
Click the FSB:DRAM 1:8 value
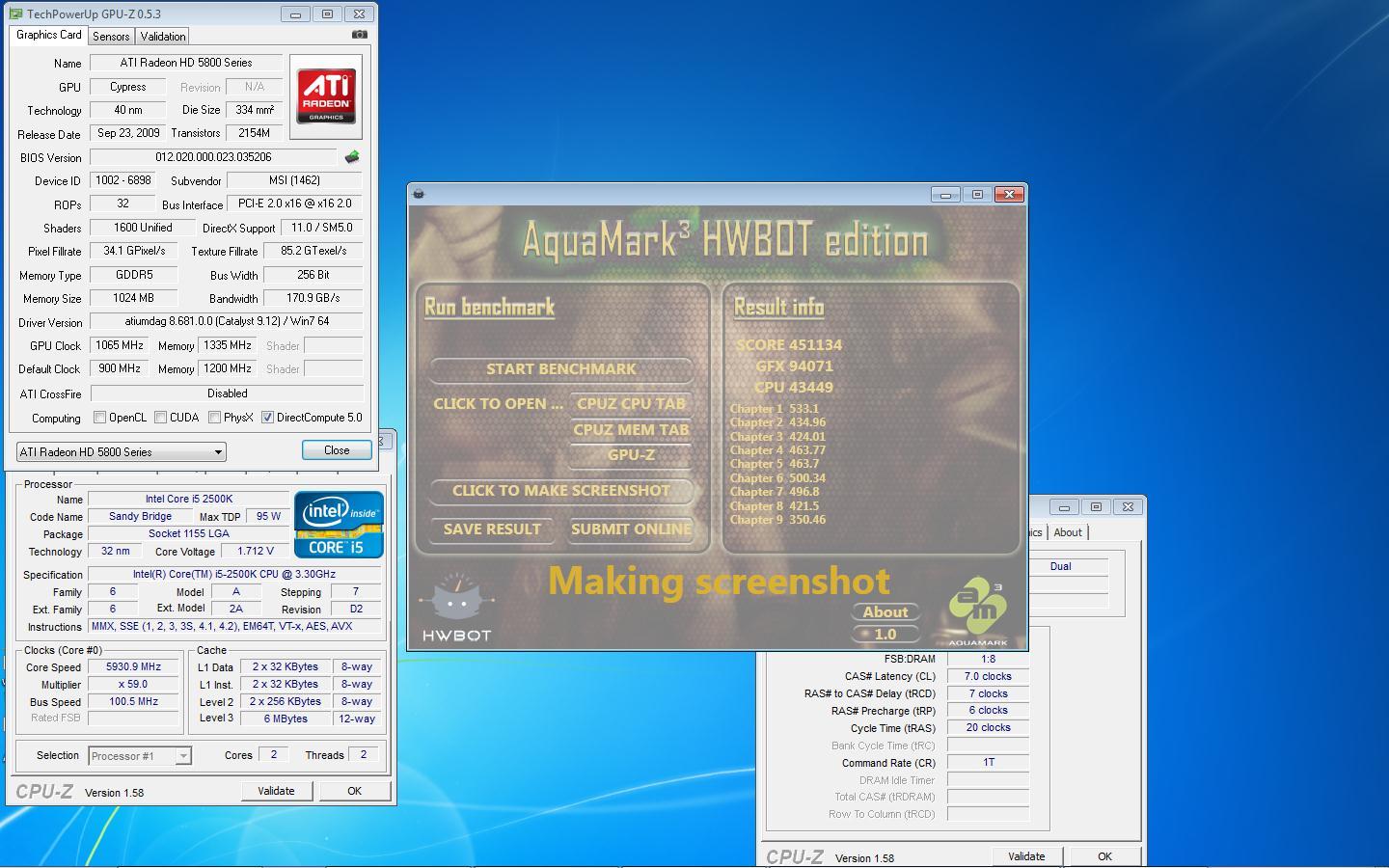[x=988, y=660]
